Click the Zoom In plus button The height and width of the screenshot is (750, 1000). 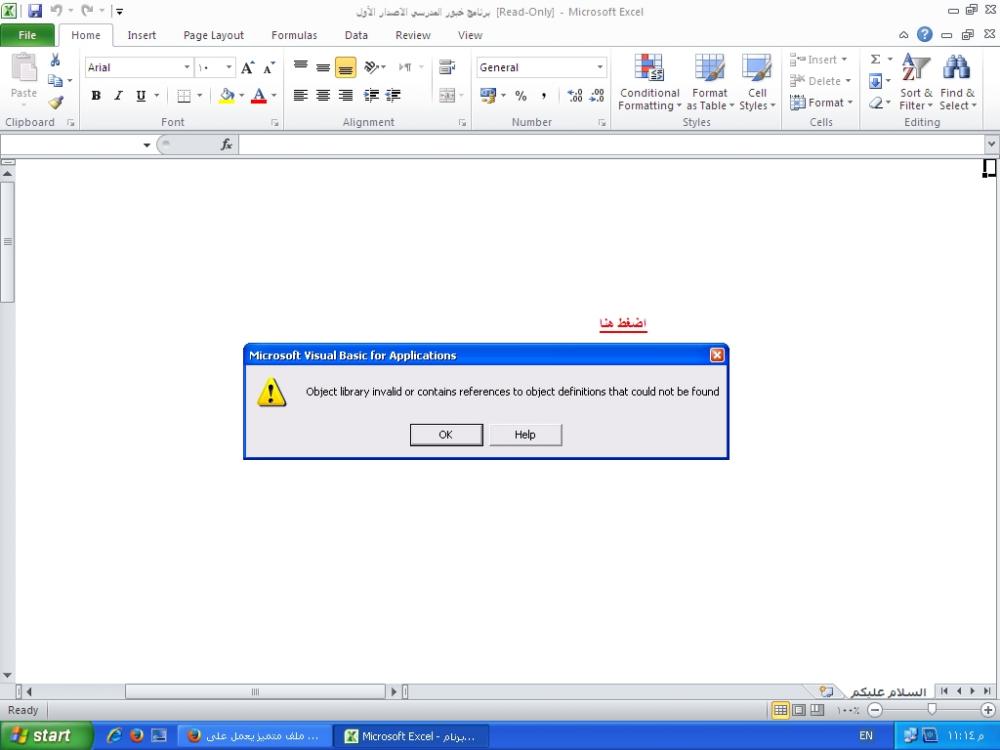pos(988,709)
